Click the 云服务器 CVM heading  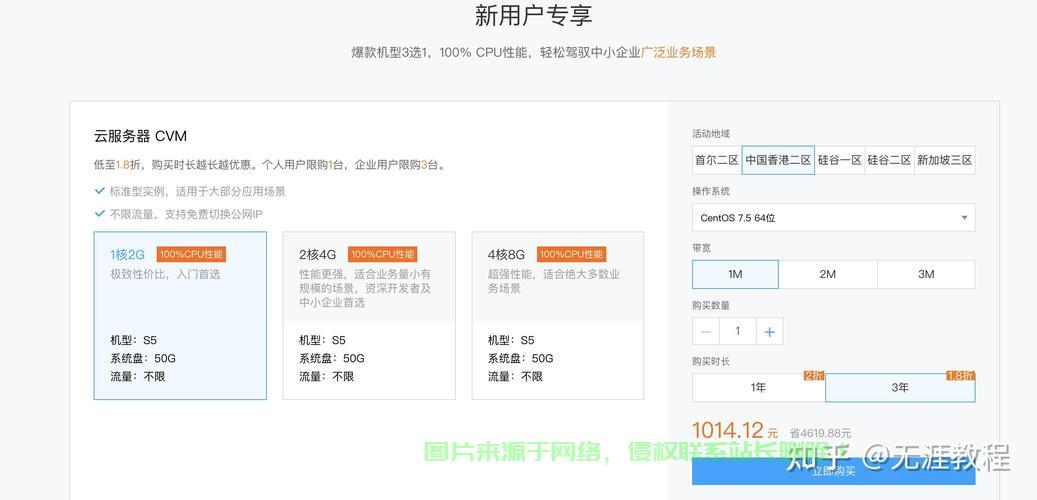coord(140,136)
